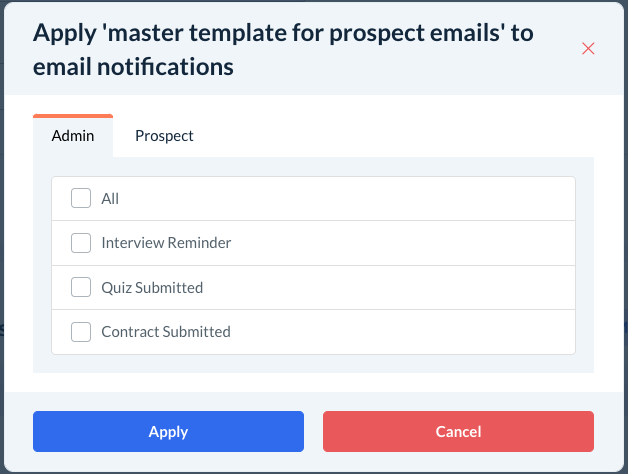This screenshot has height=474, width=628.
Task: Close the apply template dialog
Action: pos(588,49)
